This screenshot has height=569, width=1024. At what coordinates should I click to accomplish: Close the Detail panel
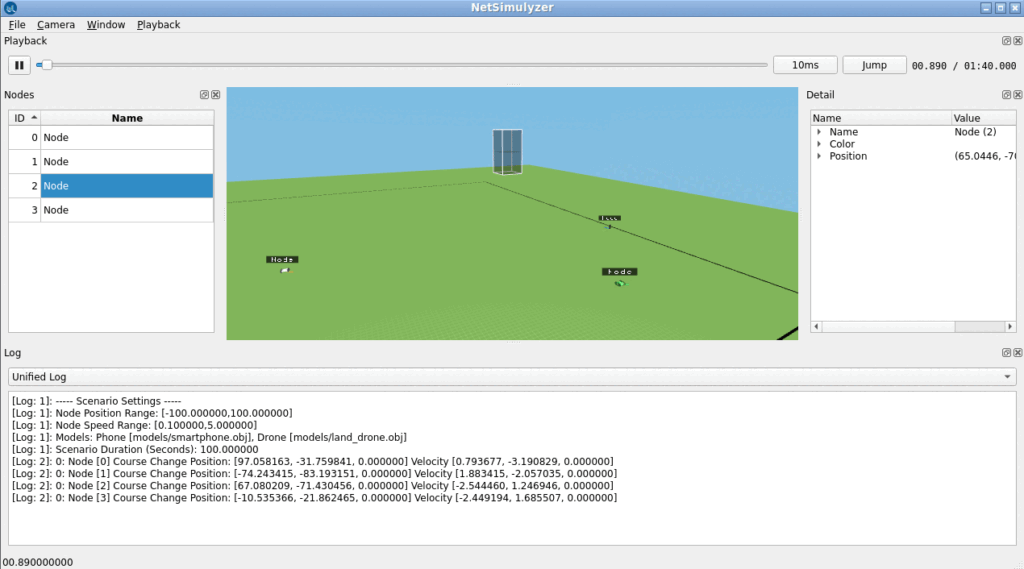pyautogui.click(x=1017, y=95)
